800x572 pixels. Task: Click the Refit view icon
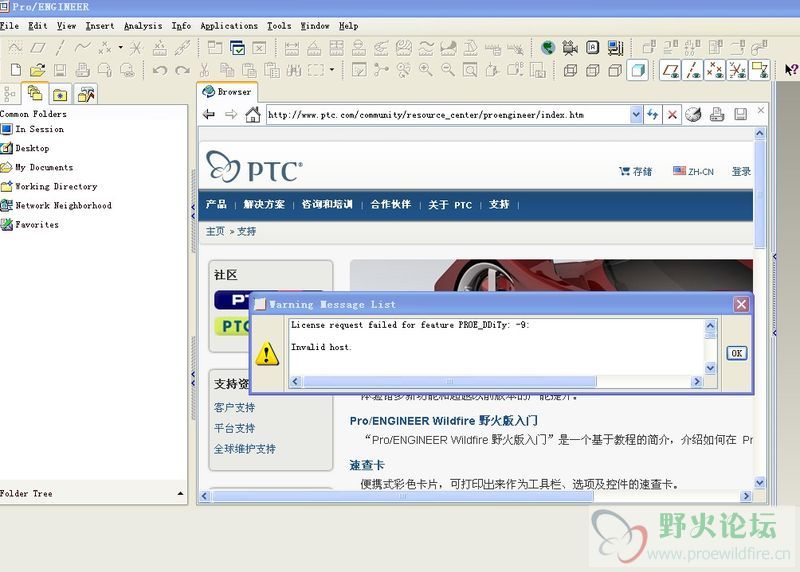(470, 69)
